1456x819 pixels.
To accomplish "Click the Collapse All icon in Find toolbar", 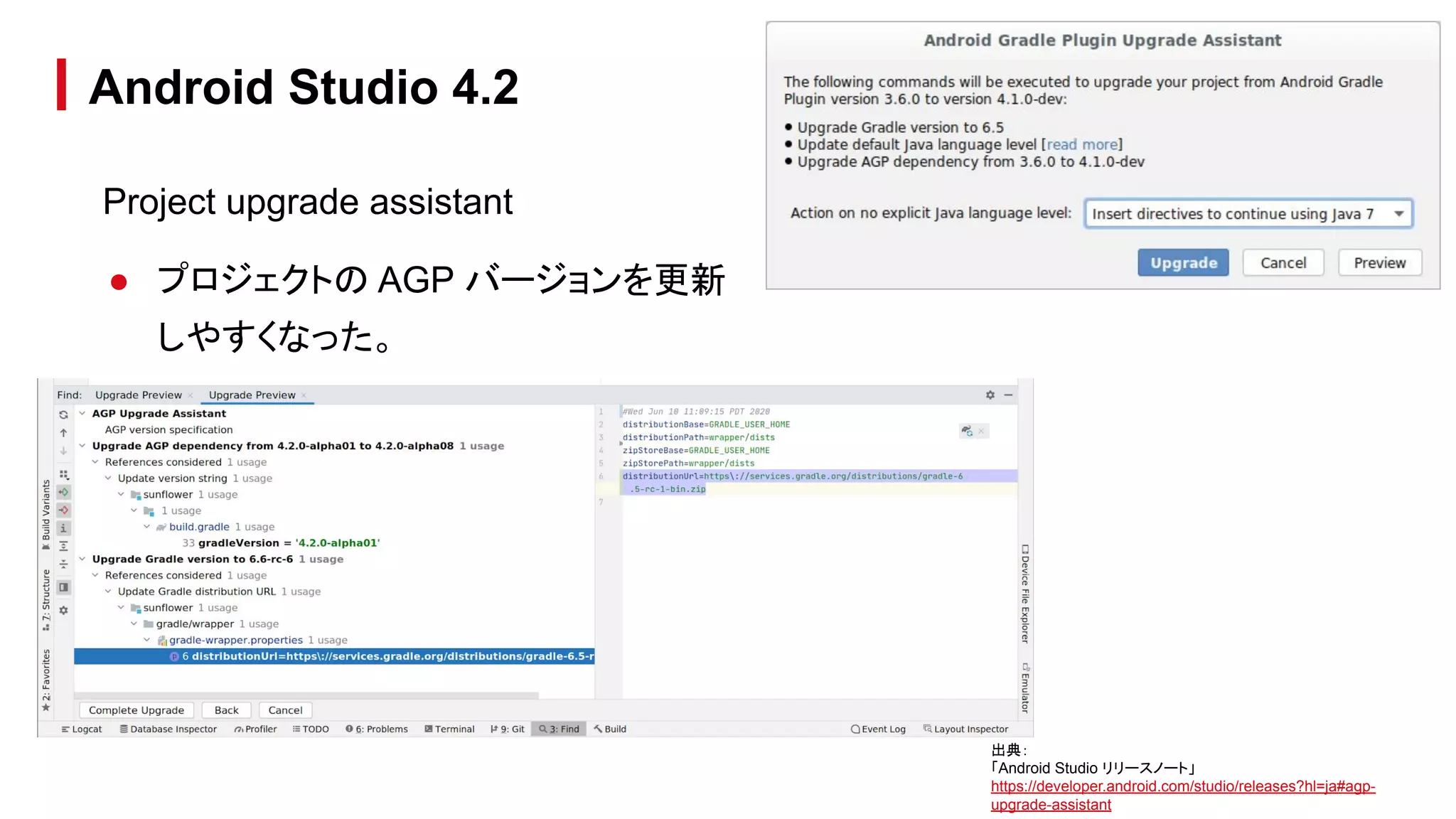I will [63, 564].
